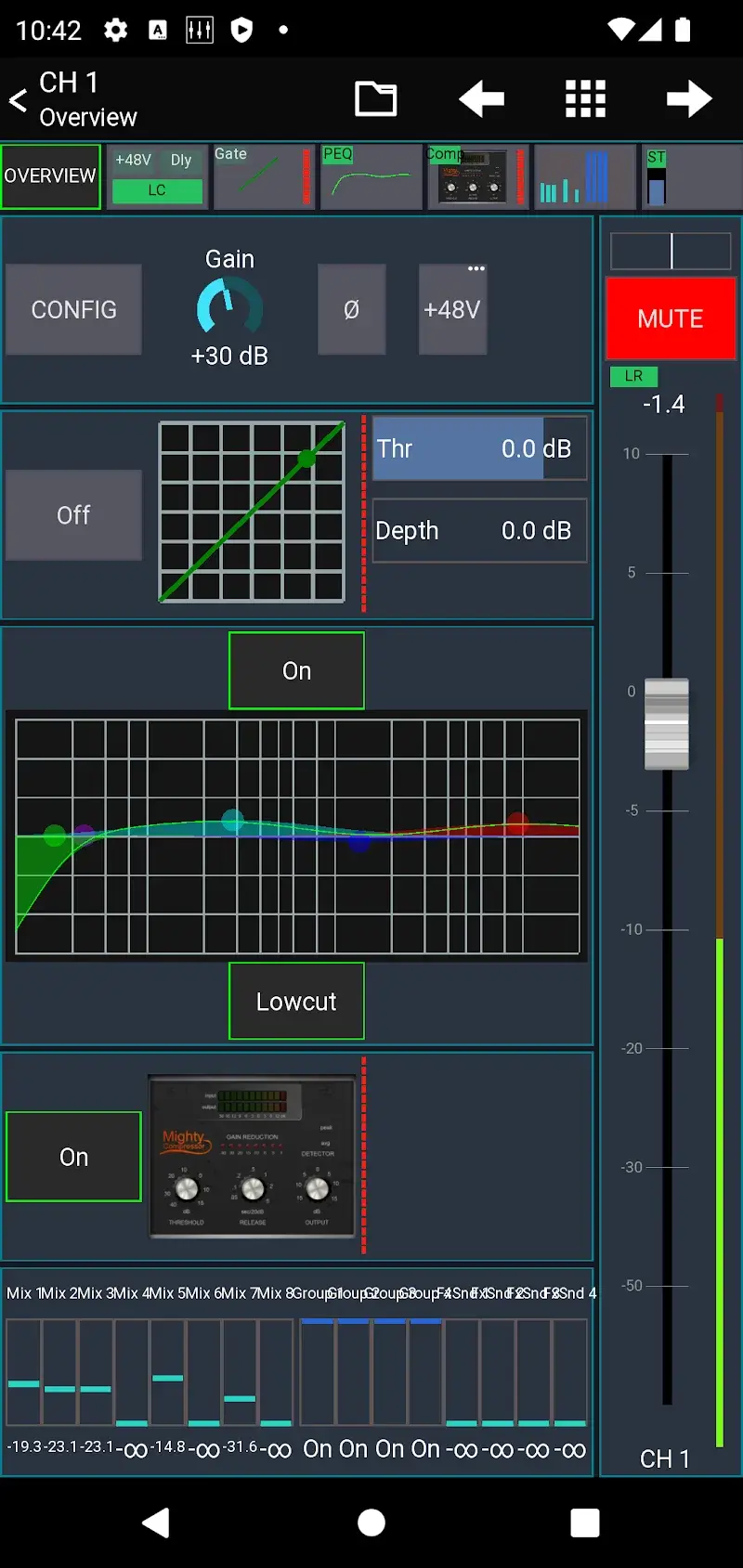Screen dimensions: 743x1568
Task: Disable the compressor On button
Action: (73, 1157)
